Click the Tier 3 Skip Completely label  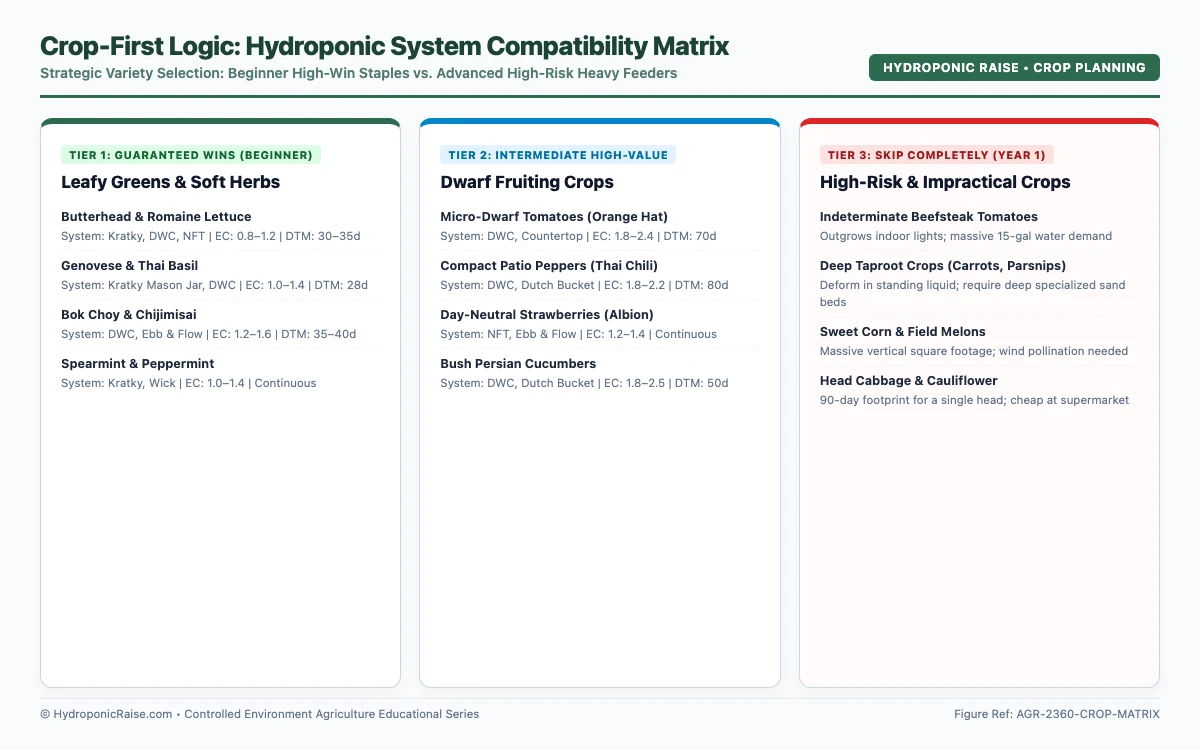(937, 155)
